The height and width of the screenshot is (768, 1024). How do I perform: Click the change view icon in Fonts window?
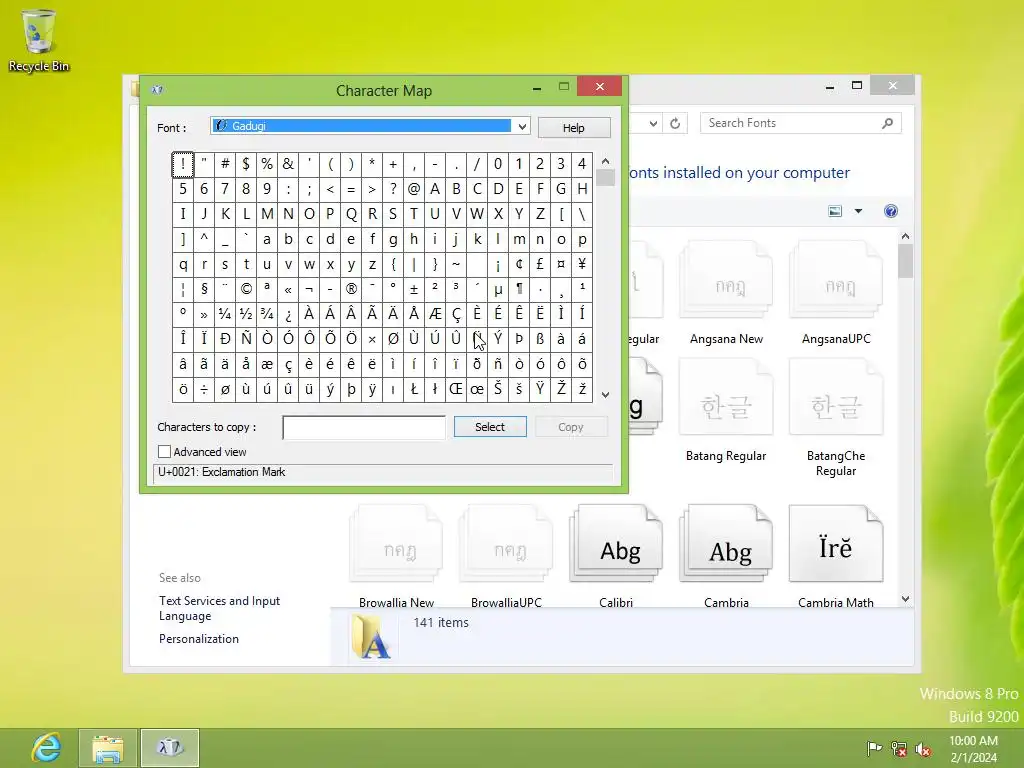[x=835, y=211]
